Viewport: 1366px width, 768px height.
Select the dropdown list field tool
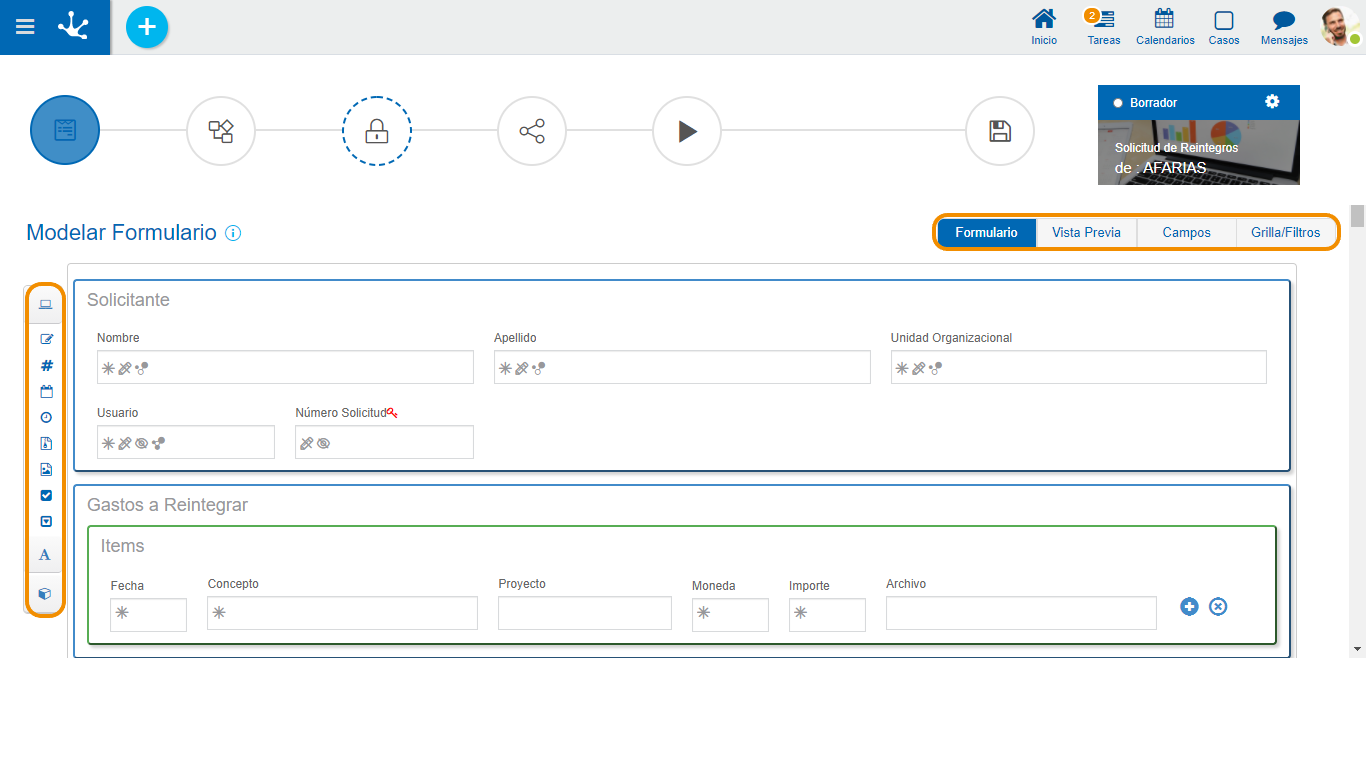click(46, 521)
